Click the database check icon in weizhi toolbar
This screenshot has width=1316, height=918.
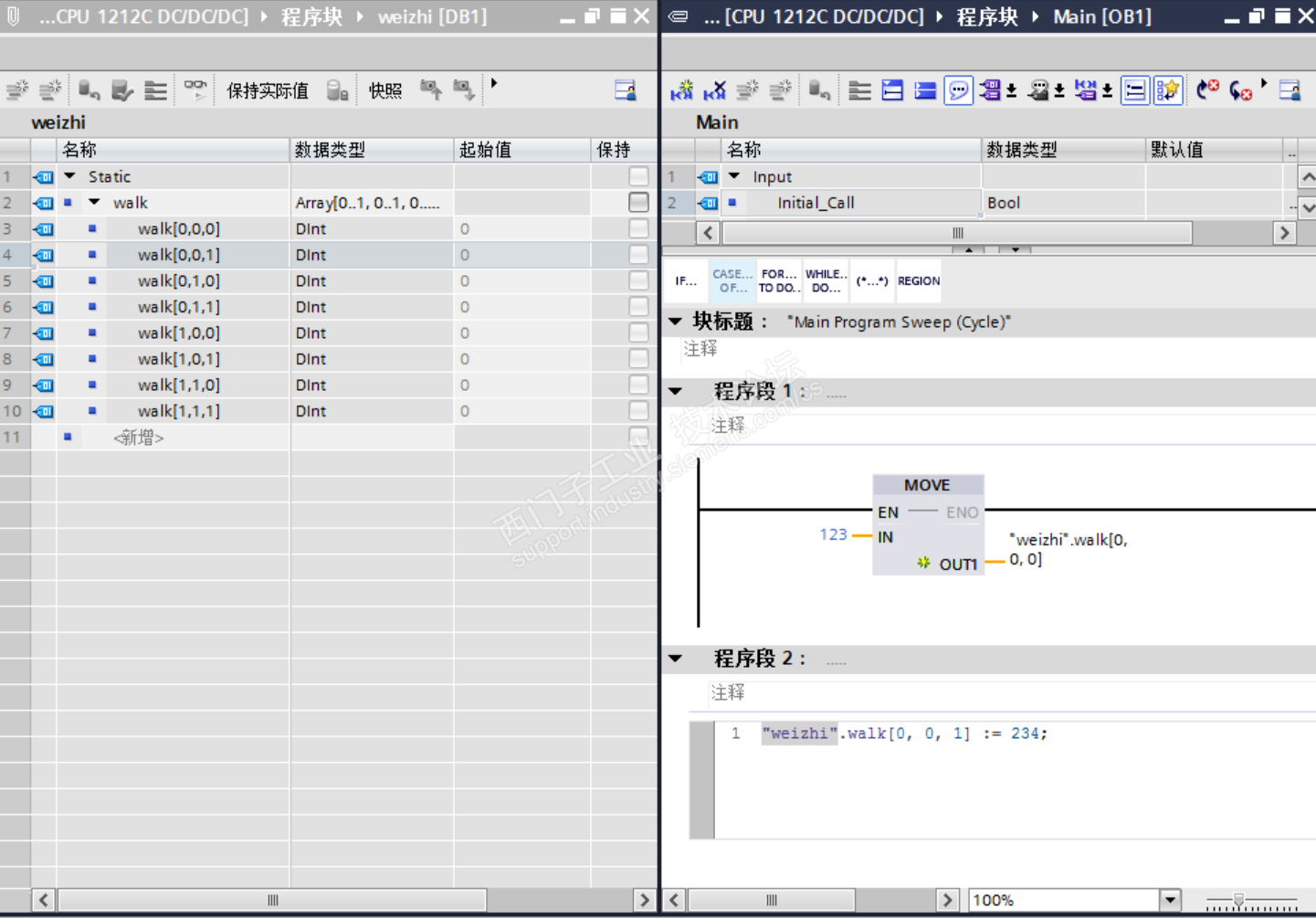pos(121,90)
